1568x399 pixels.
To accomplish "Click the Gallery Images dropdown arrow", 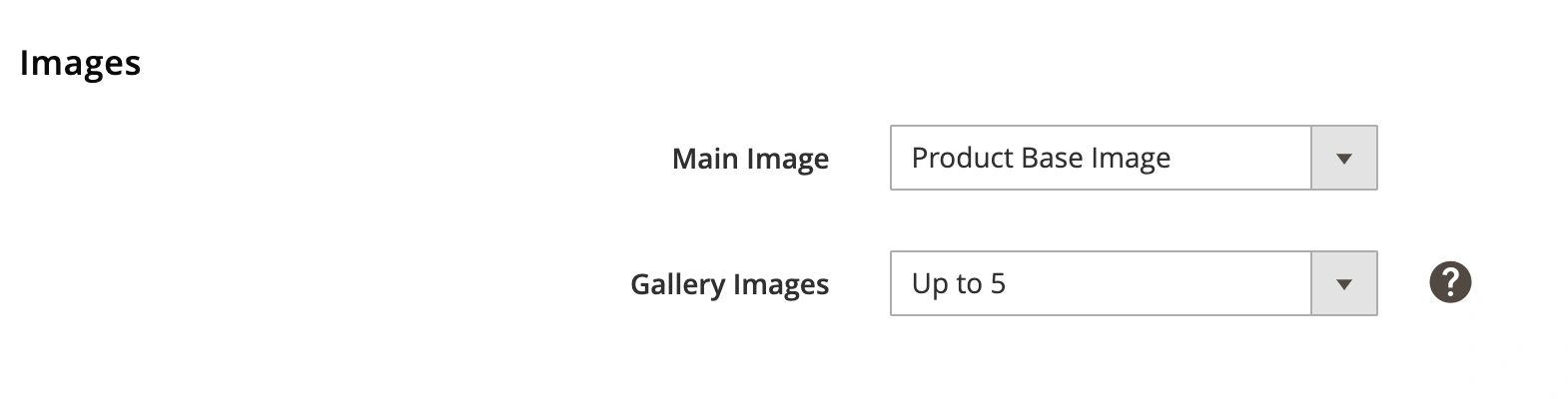I will (x=1343, y=283).
